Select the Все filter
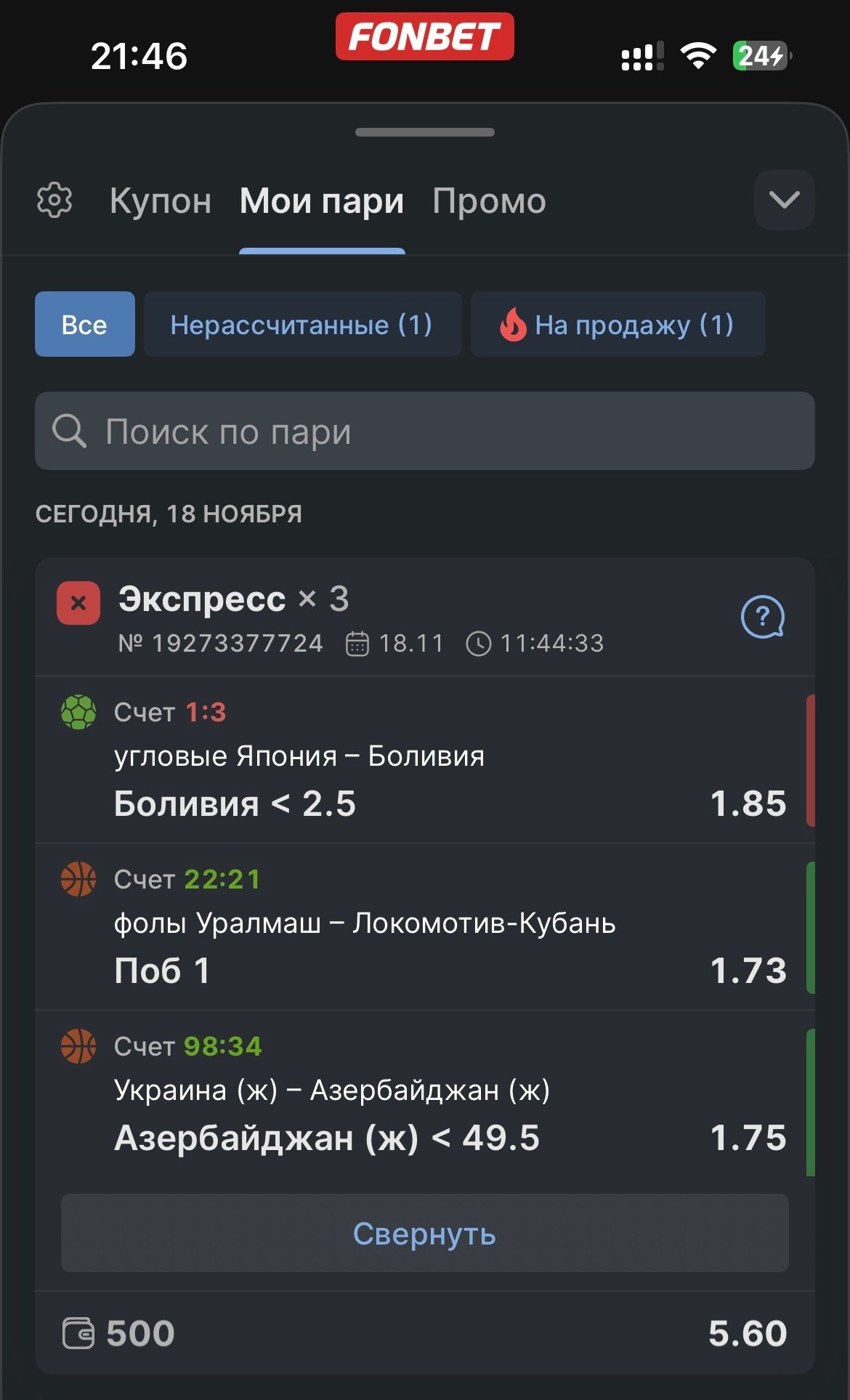Viewport: 850px width, 1400px height. pos(84,324)
